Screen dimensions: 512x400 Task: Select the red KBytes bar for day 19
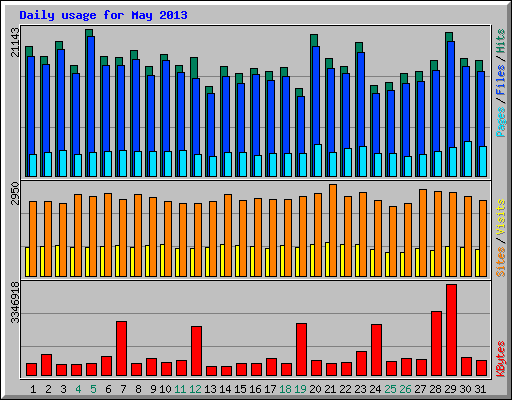click(x=301, y=350)
